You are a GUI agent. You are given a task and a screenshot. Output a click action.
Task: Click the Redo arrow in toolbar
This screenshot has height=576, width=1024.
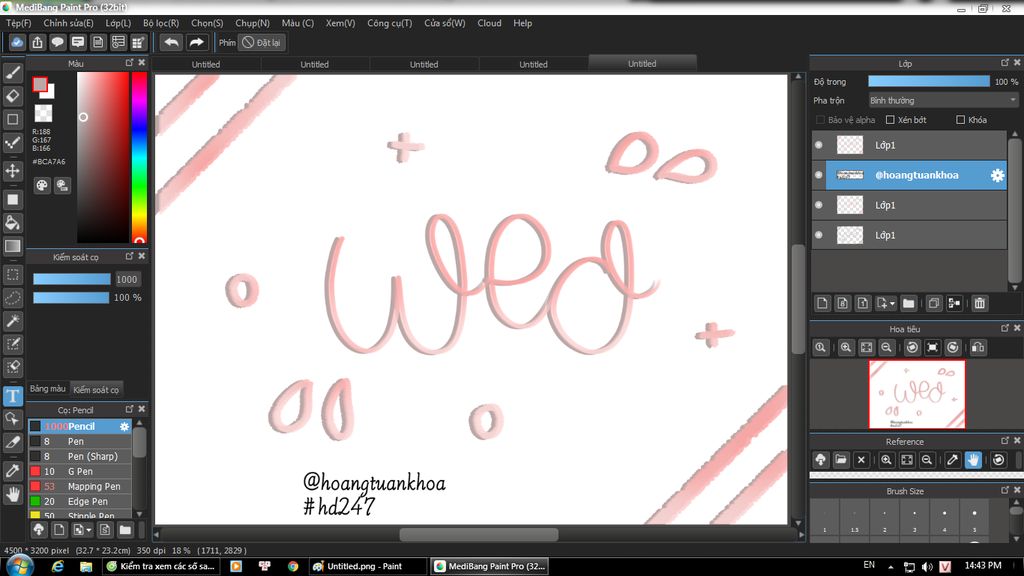tap(196, 42)
